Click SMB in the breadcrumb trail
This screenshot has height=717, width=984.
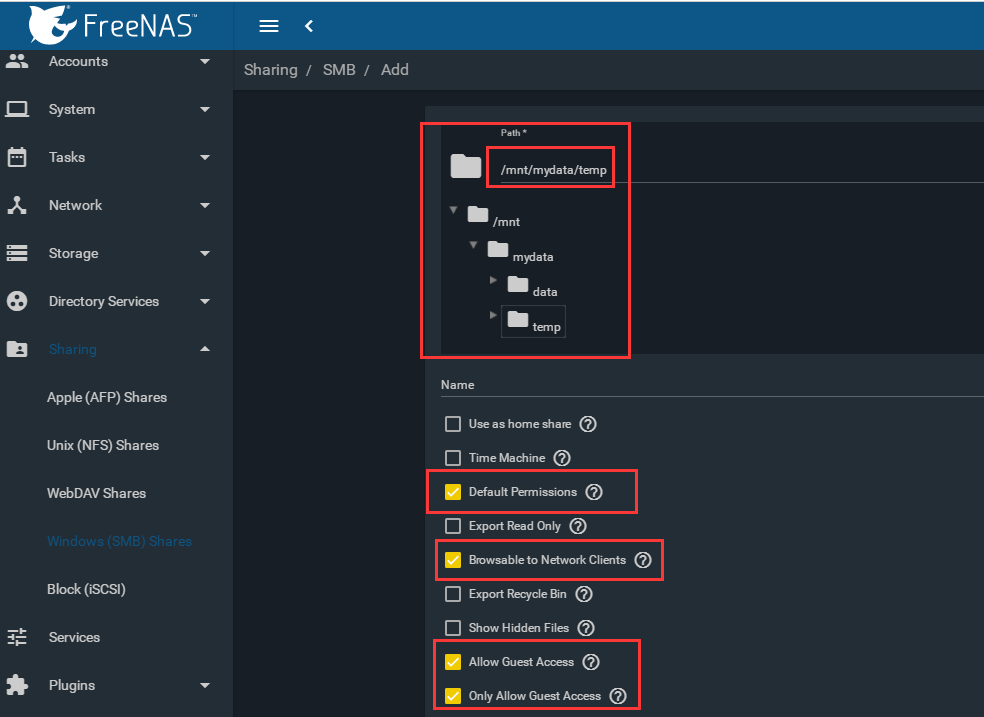[338, 70]
